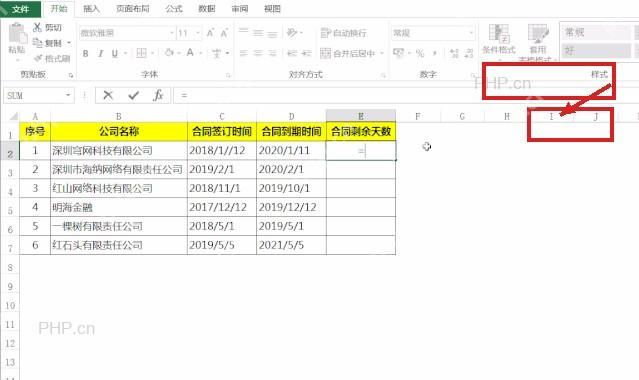
Task: Expand the Font group dialog launcher
Action: 228,75
